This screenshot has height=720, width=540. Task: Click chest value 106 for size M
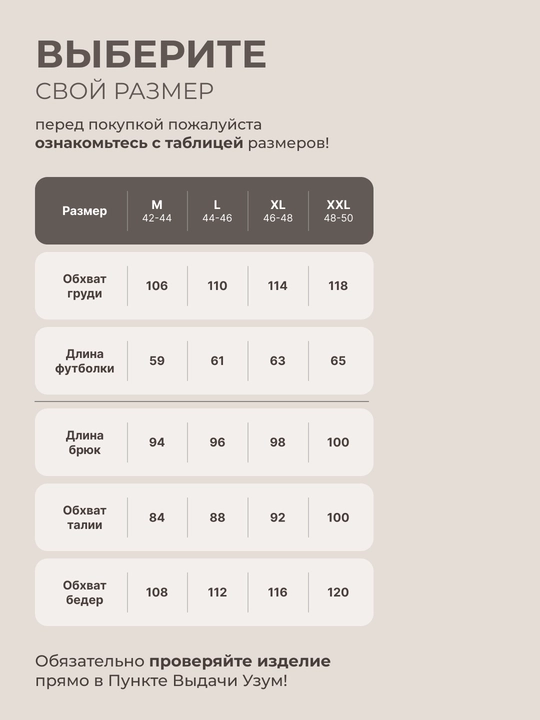pyautogui.click(x=157, y=286)
